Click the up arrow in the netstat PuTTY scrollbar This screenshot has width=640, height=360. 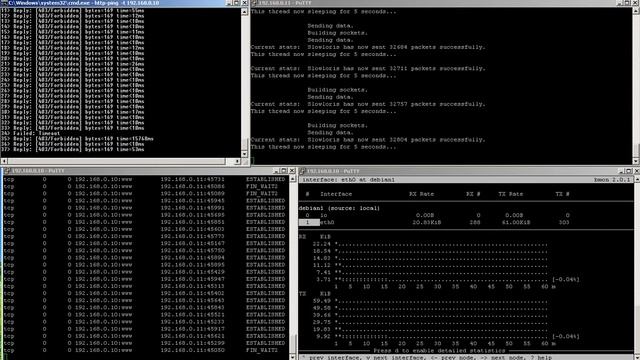coord(292,179)
